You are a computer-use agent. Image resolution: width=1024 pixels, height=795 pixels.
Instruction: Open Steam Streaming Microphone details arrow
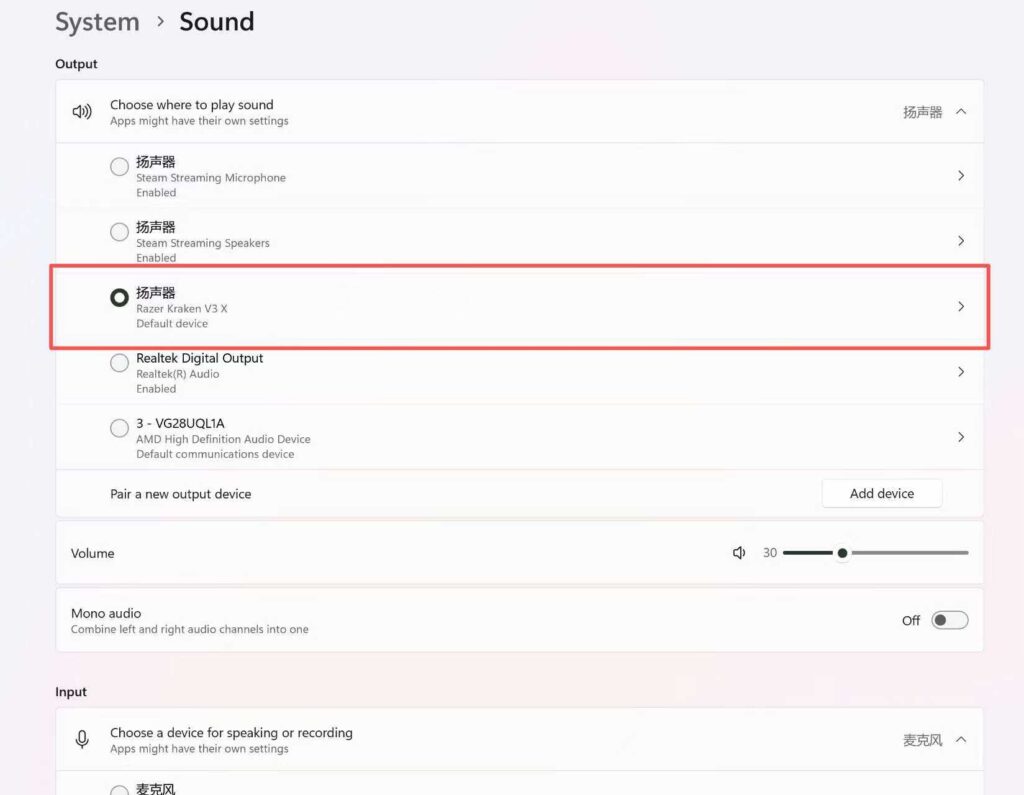point(961,176)
